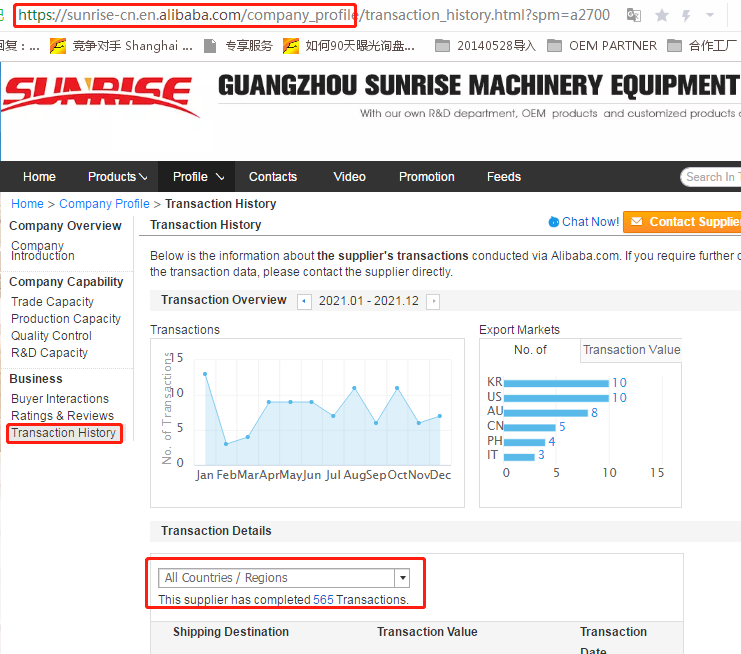
Task: Open the Feeds tab
Action: pos(504,177)
